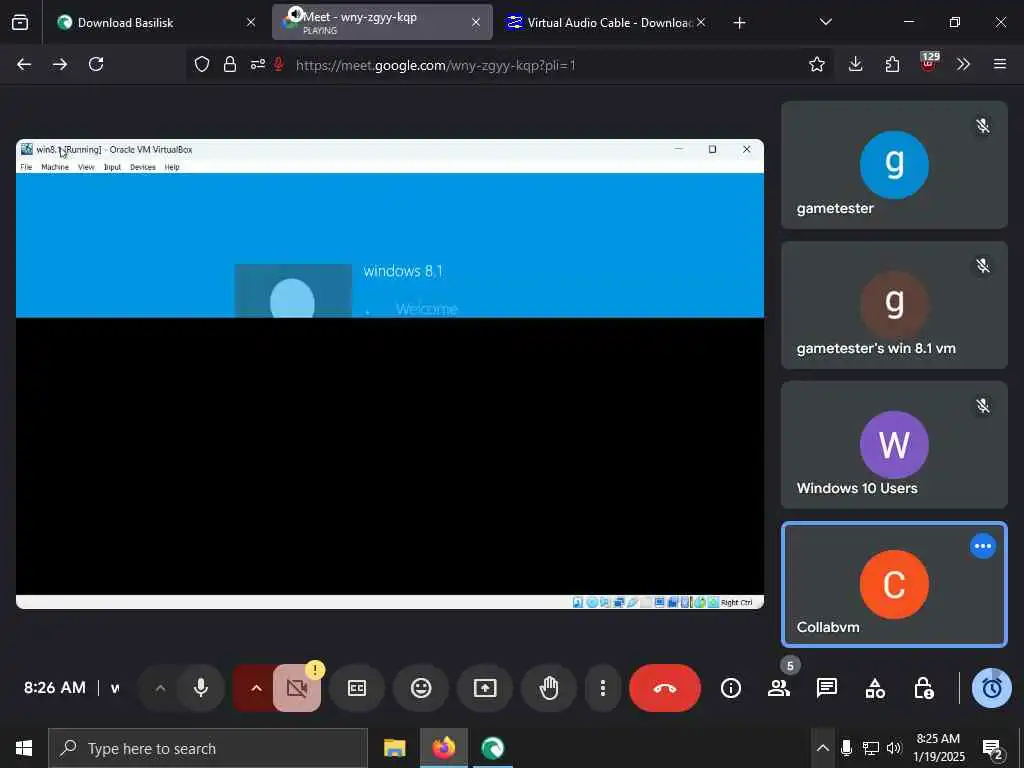
Task: Open meeting details info icon
Action: coord(731,688)
